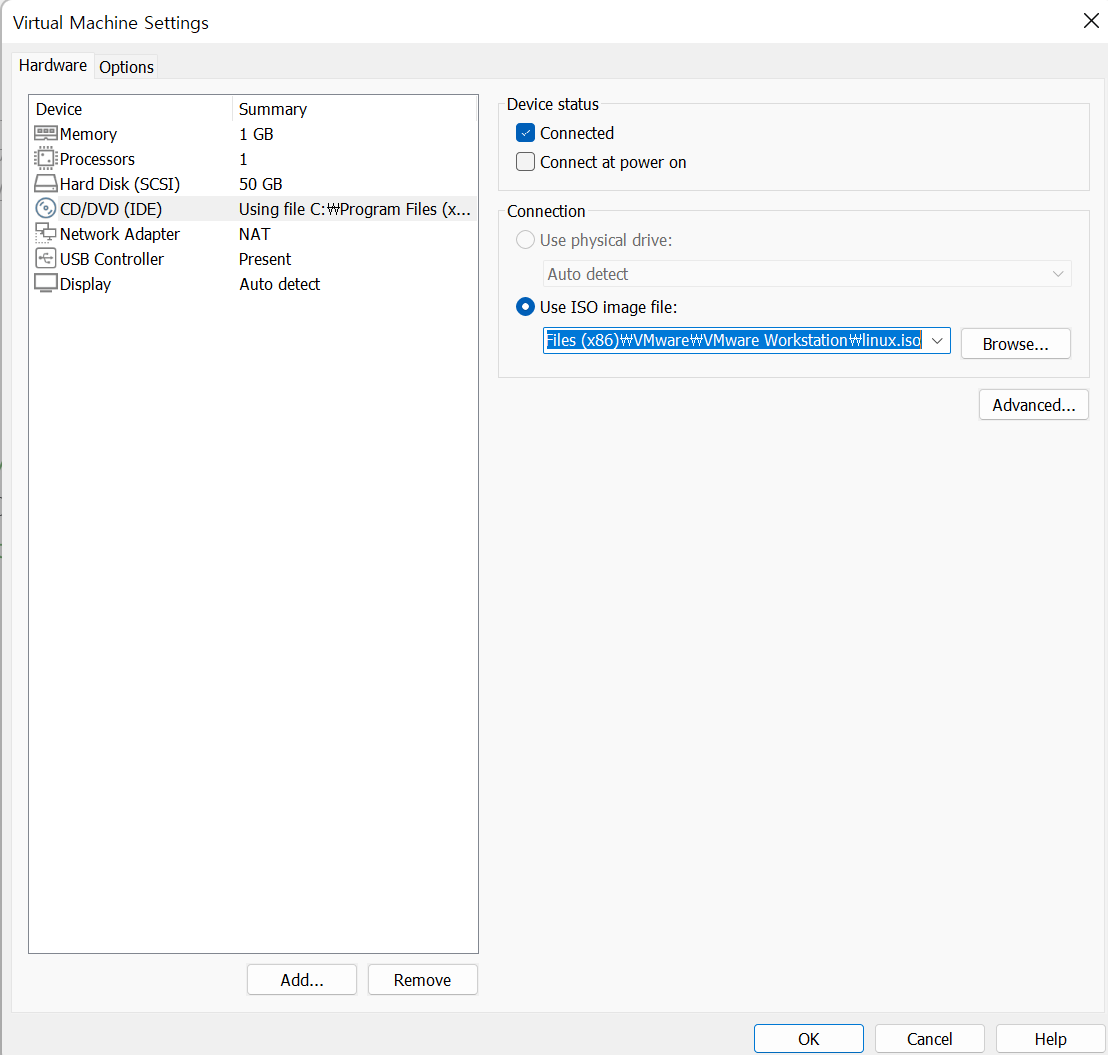
Task: Click the Display monitor icon
Action: click(46, 283)
